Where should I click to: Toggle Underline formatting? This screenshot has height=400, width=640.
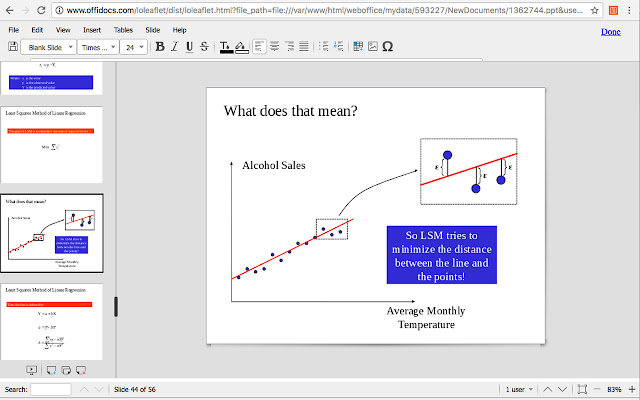[189, 47]
